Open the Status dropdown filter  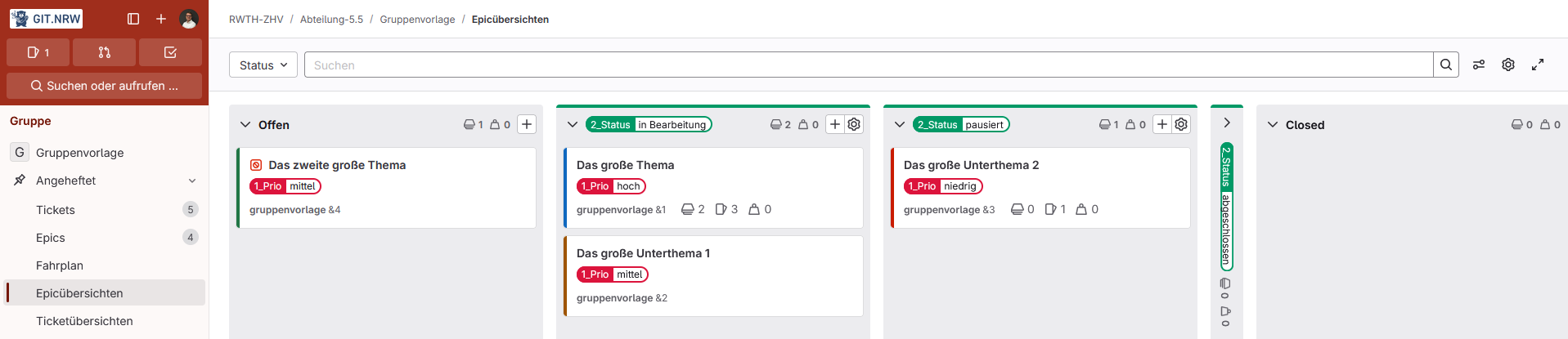coord(263,65)
